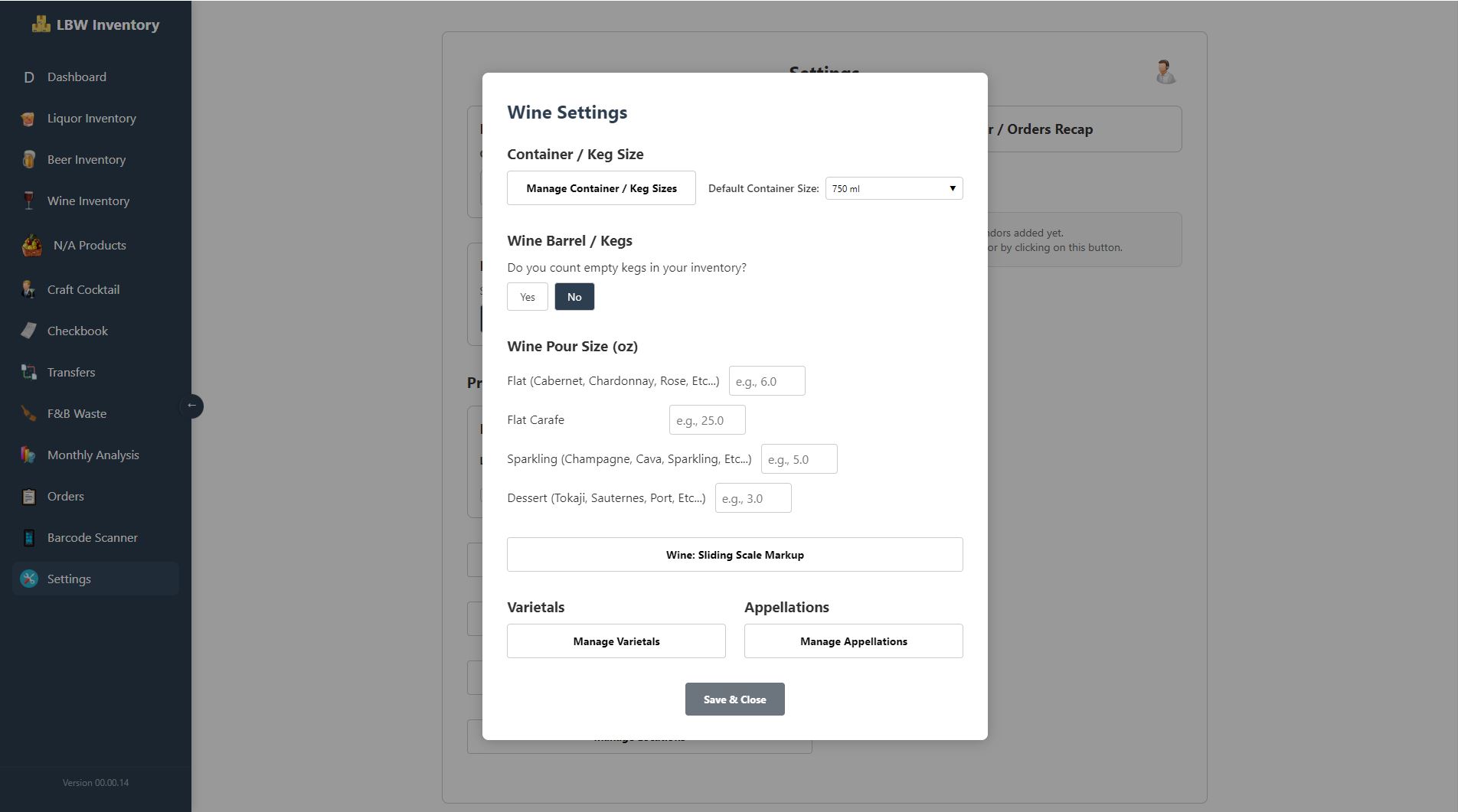Collapse the sidebar with the arrow button
This screenshot has width=1458, height=812.
[x=191, y=406]
